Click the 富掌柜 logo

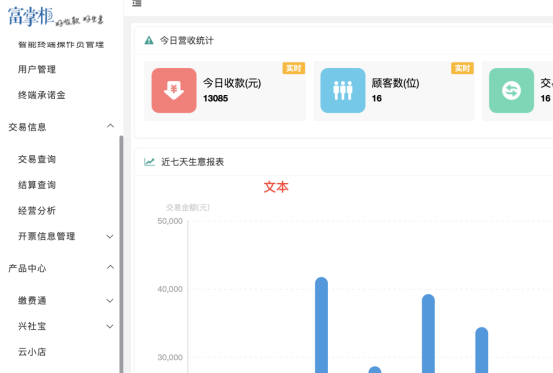point(55,16)
